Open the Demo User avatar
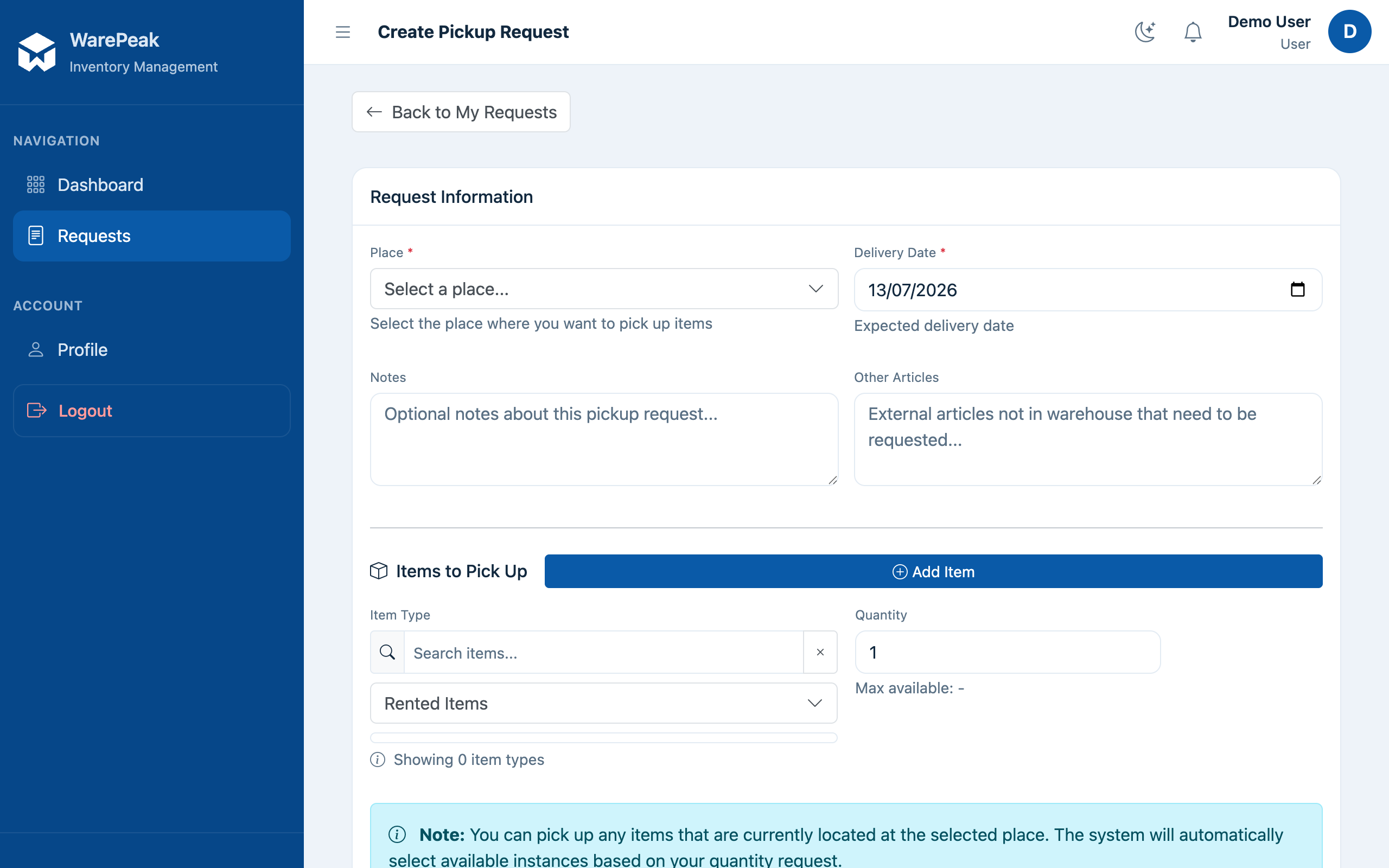This screenshot has height=868, width=1389. 1349,31
